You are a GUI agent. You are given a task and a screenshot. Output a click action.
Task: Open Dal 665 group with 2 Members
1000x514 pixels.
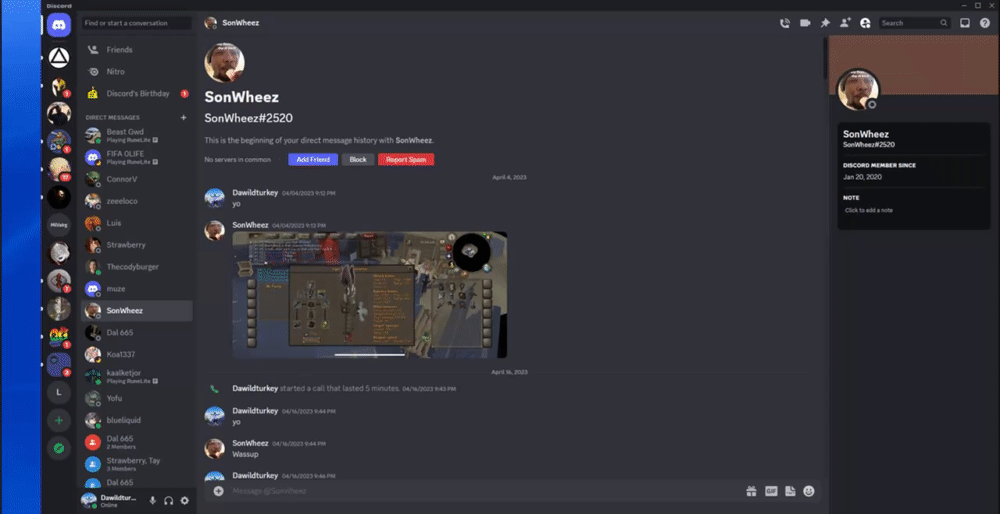click(137, 442)
